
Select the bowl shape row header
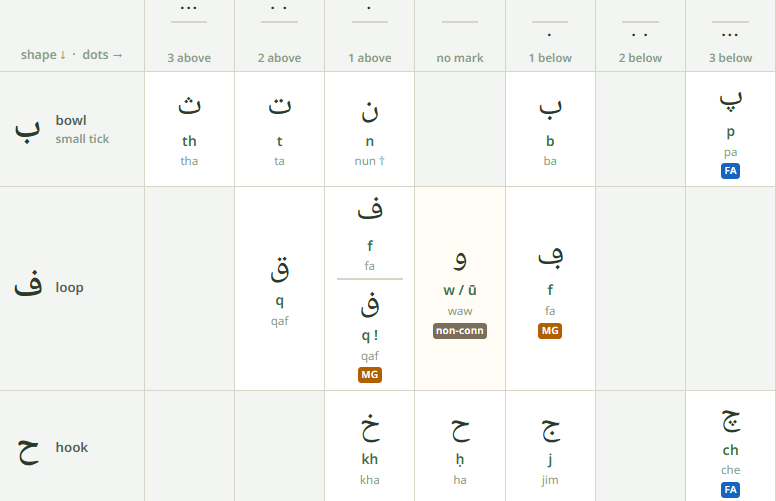[x=72, y=129]
